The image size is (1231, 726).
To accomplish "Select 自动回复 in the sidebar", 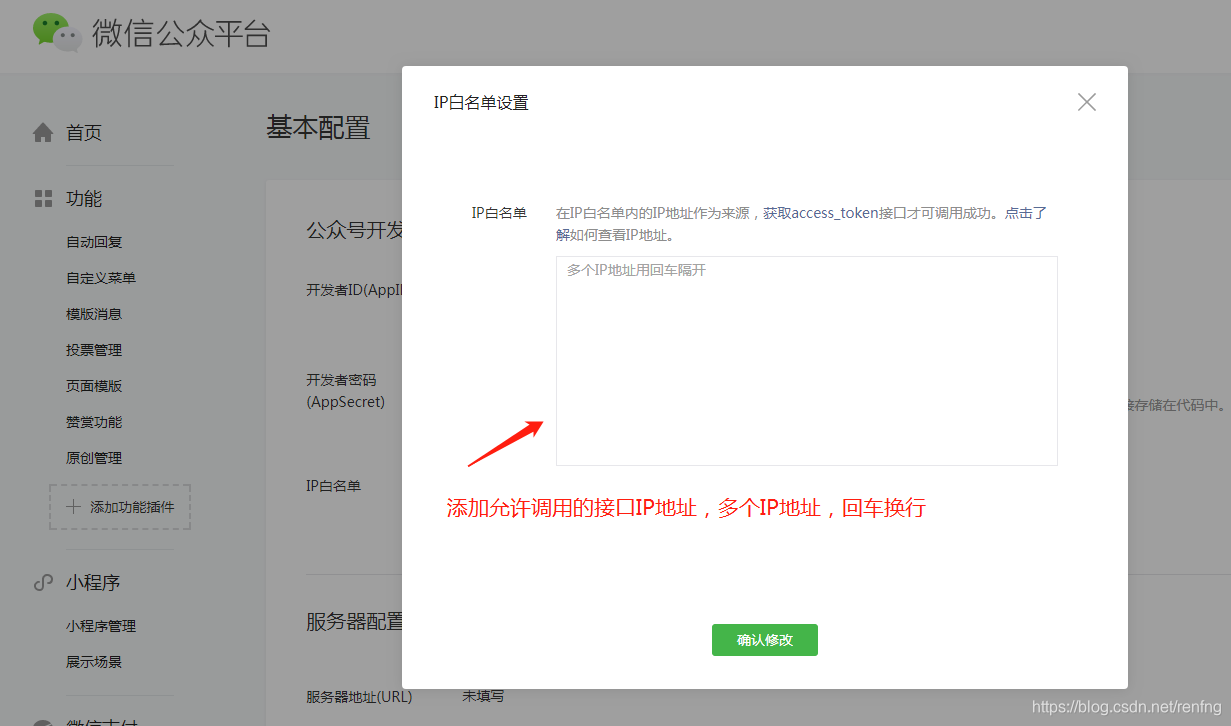I will pyautogui.click(x=94, y=242).
